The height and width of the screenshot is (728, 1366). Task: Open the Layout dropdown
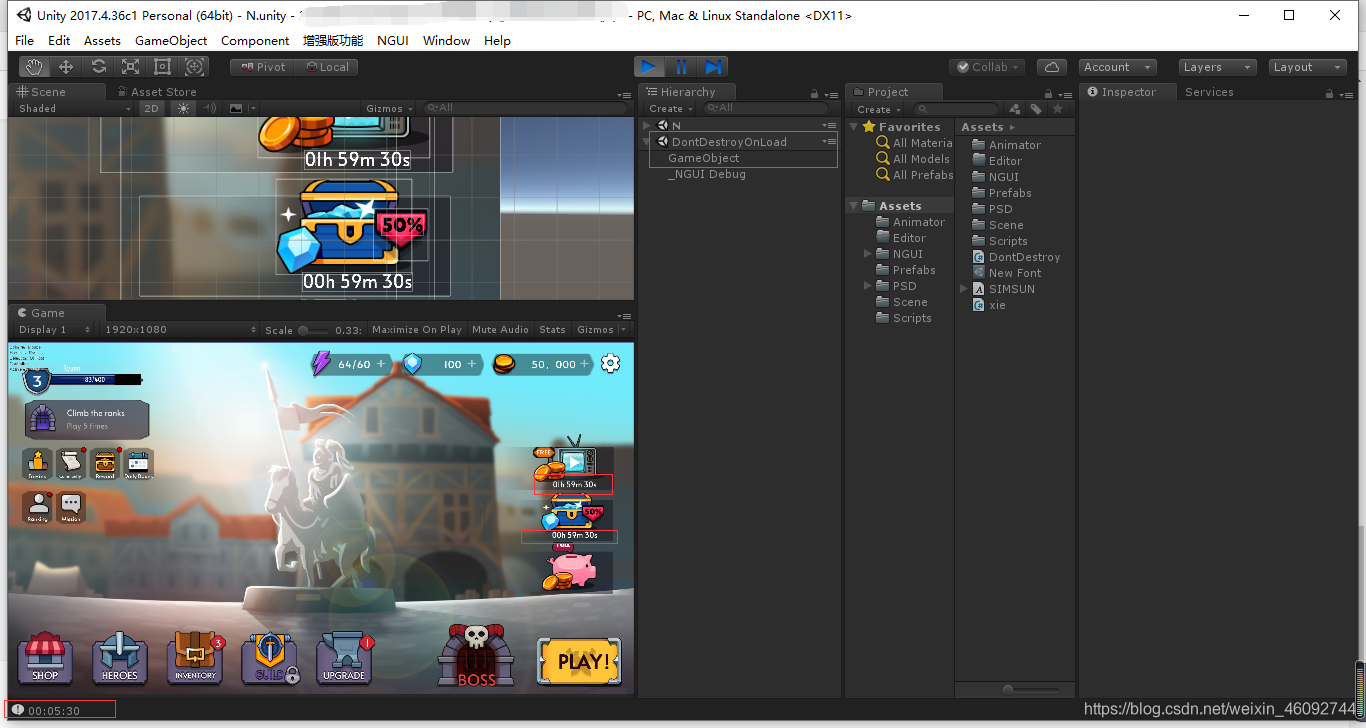coord(1307,67)
